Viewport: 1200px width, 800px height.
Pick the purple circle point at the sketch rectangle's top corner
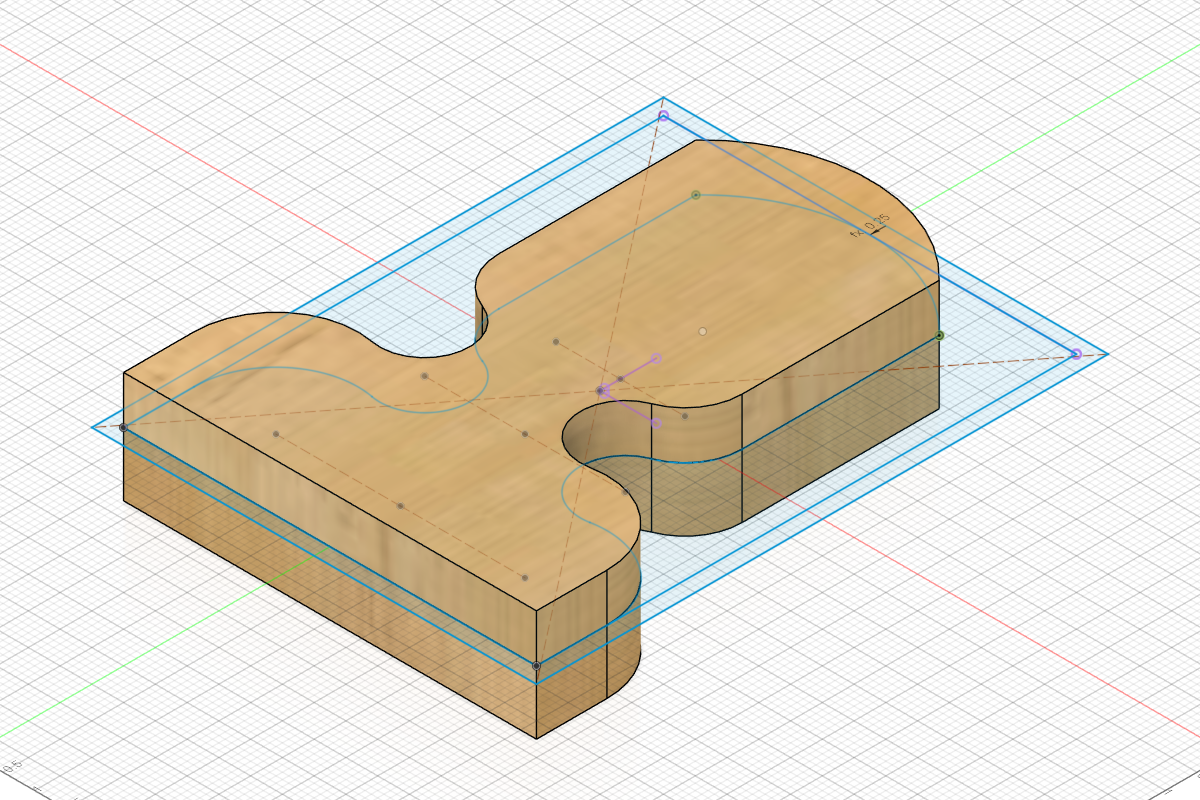tap(663, 117)
